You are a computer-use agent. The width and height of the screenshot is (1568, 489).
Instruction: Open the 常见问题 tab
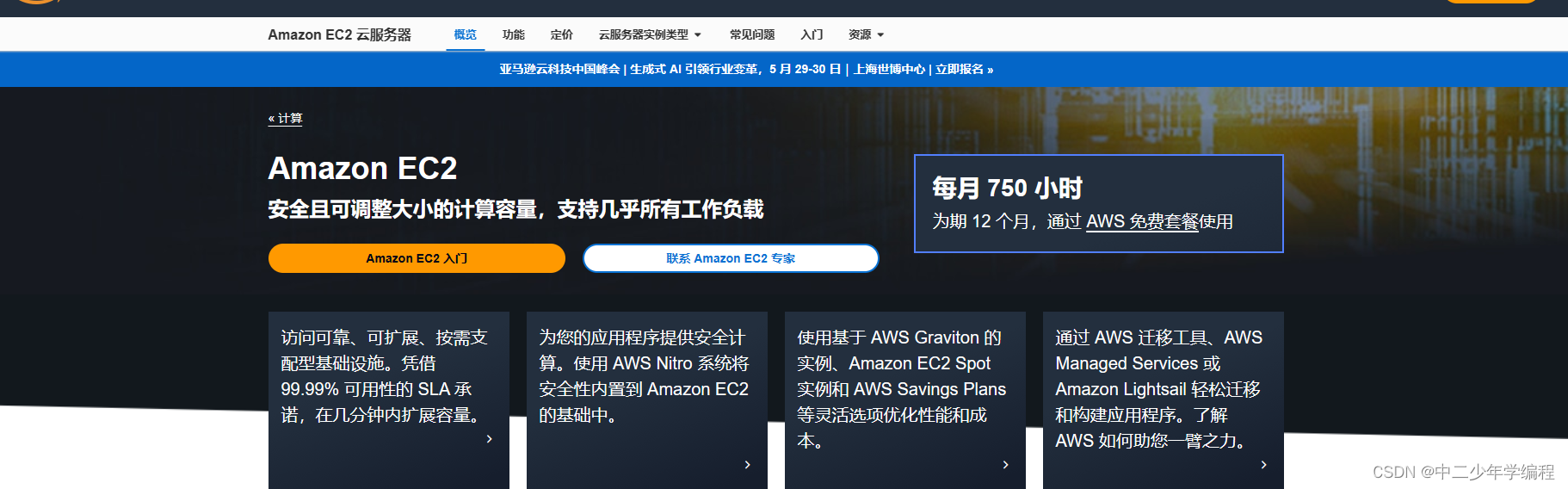(752, 34)
